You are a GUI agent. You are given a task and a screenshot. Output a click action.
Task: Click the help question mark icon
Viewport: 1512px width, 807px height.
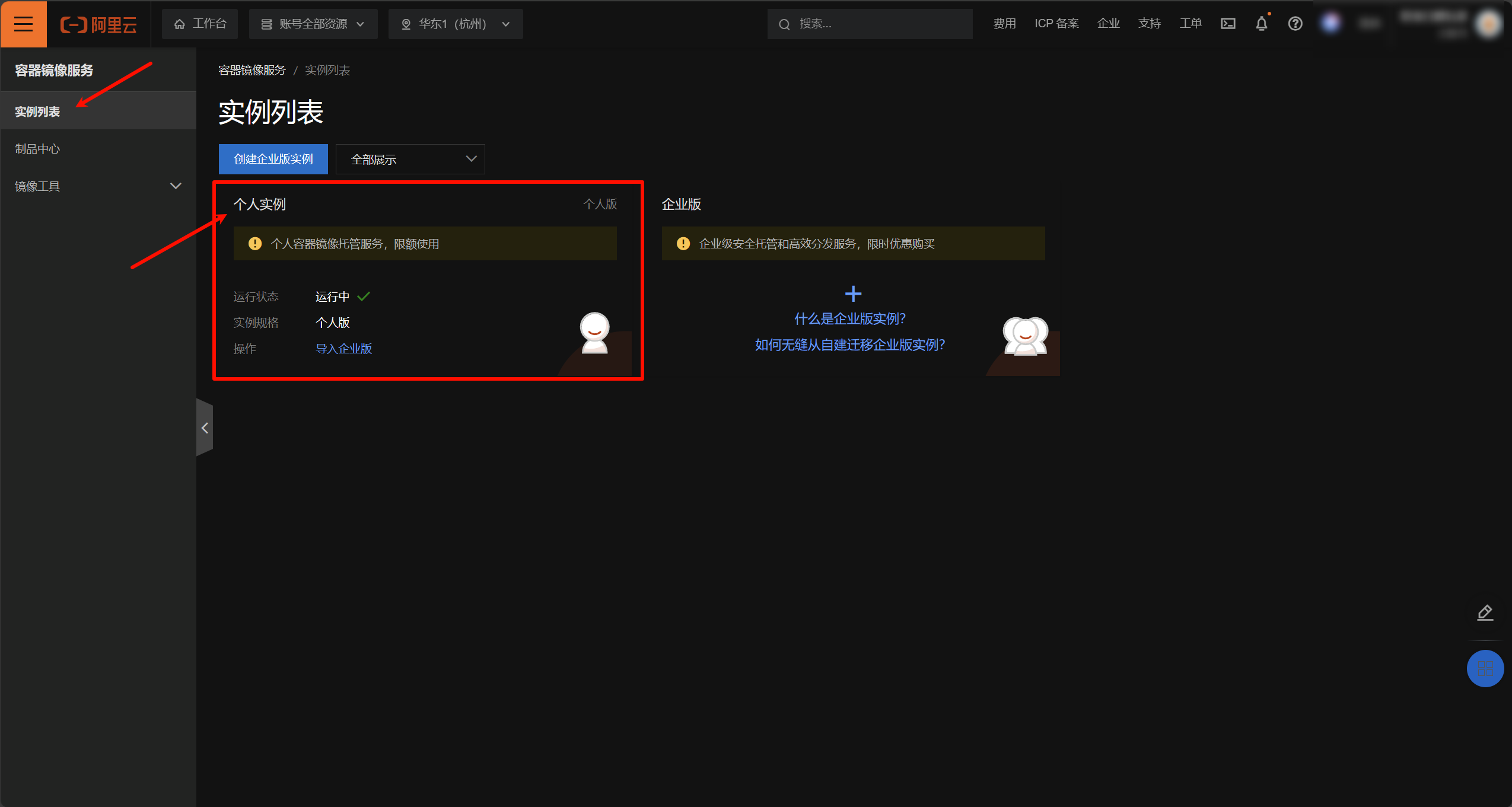coord(1295,24)
